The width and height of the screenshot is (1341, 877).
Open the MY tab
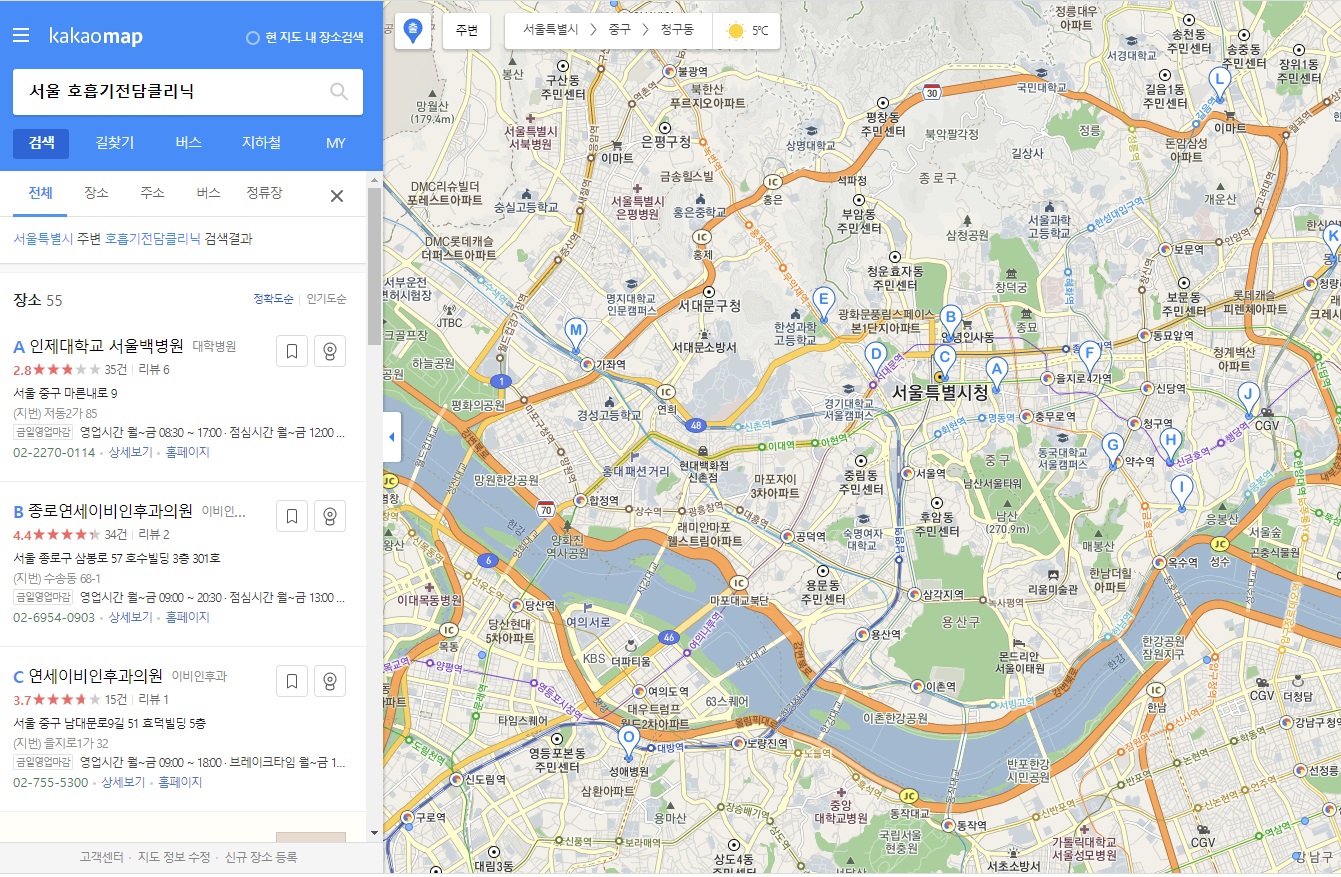click(335, 143)
